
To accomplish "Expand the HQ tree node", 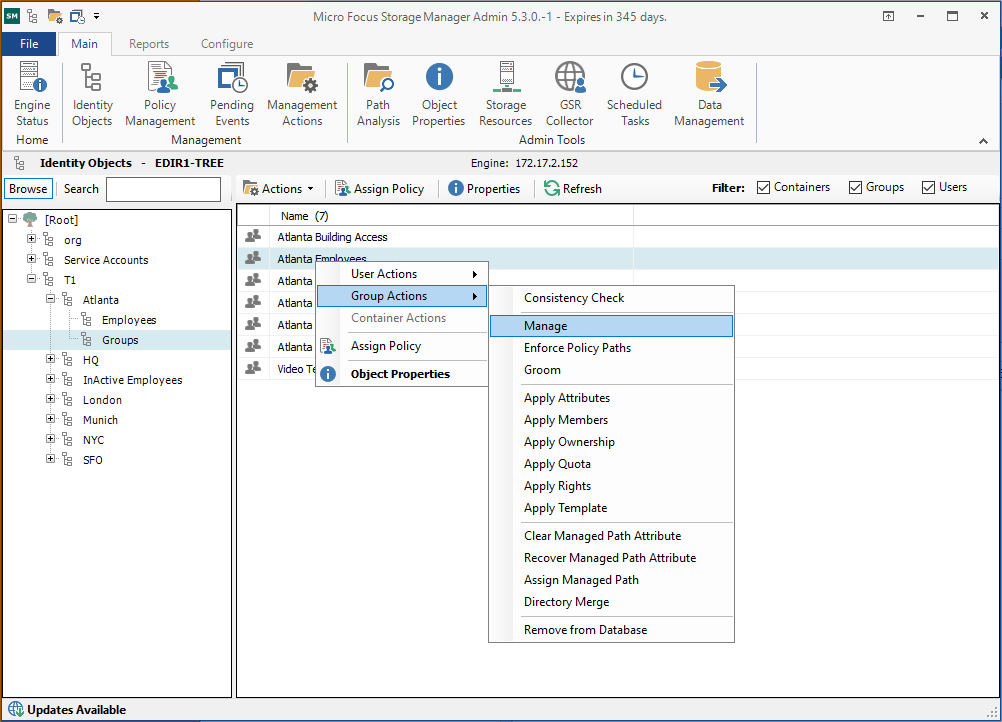I will pyautogui.click(x=51, y=360).
